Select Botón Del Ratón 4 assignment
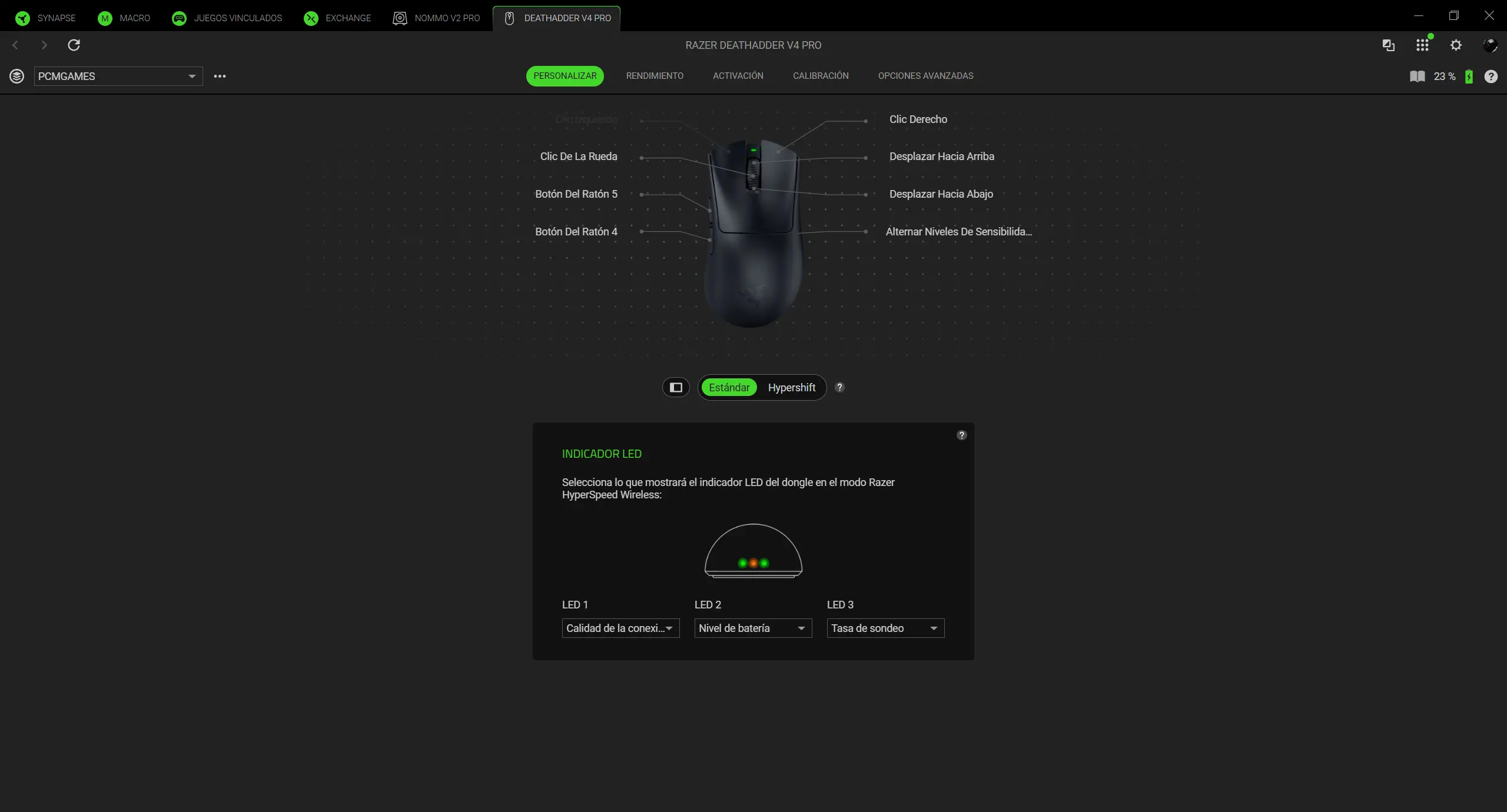Viewport: 1507px width, 812px height. pos(576,232)
